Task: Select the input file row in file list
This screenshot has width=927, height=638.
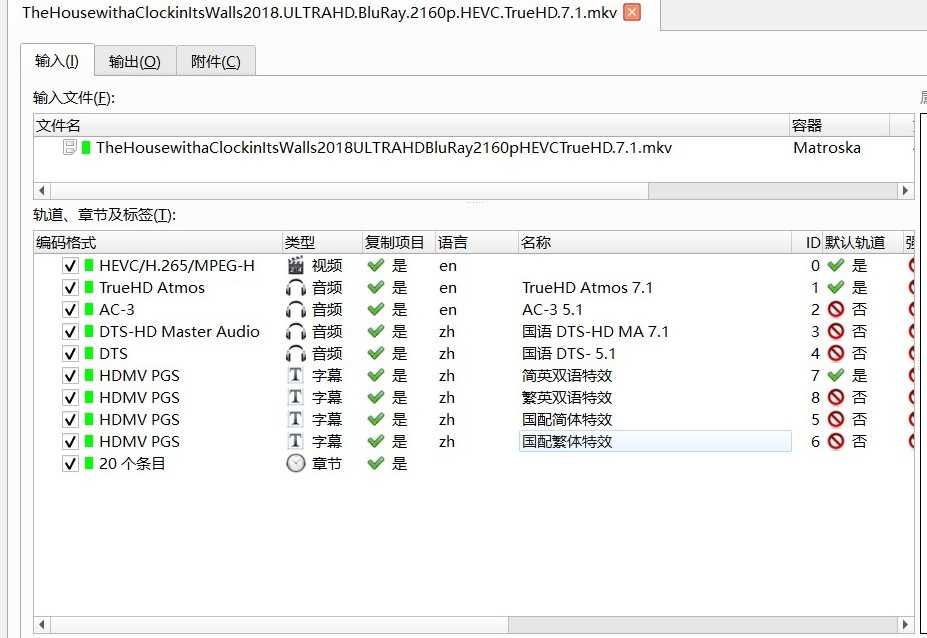Action: click(473, 147)
